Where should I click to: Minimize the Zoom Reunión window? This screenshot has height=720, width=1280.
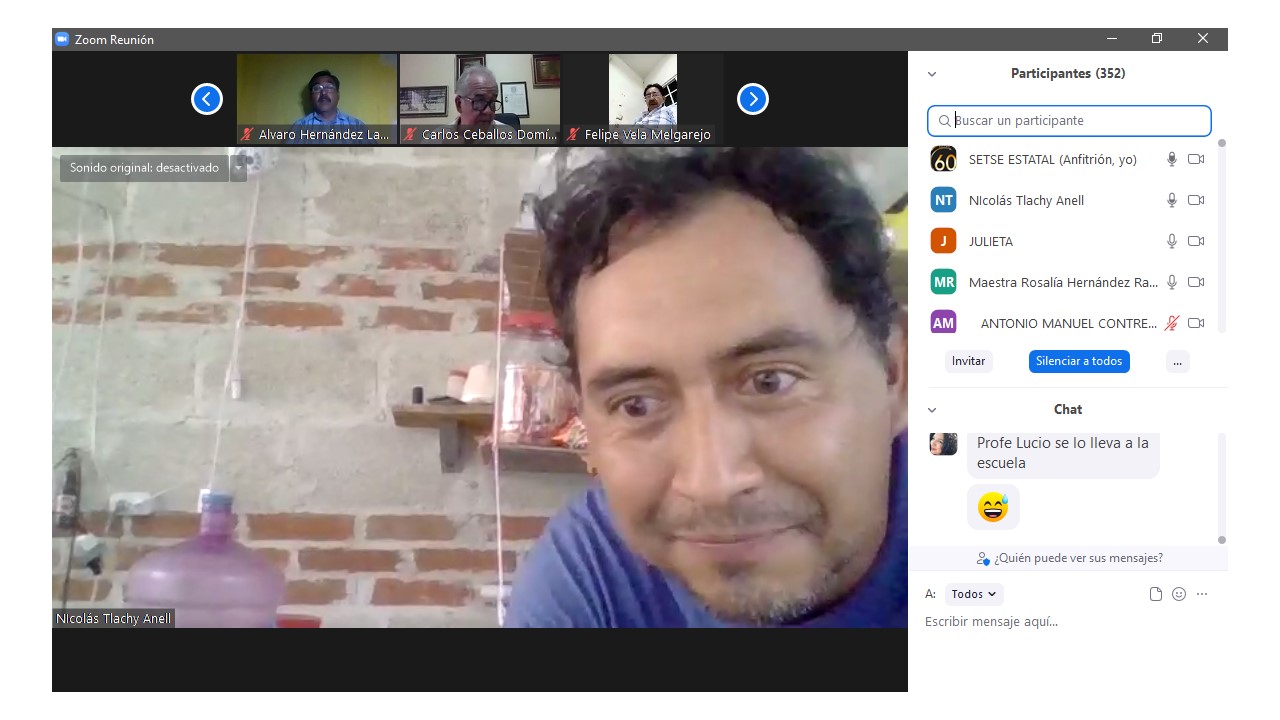[1112, 39]
